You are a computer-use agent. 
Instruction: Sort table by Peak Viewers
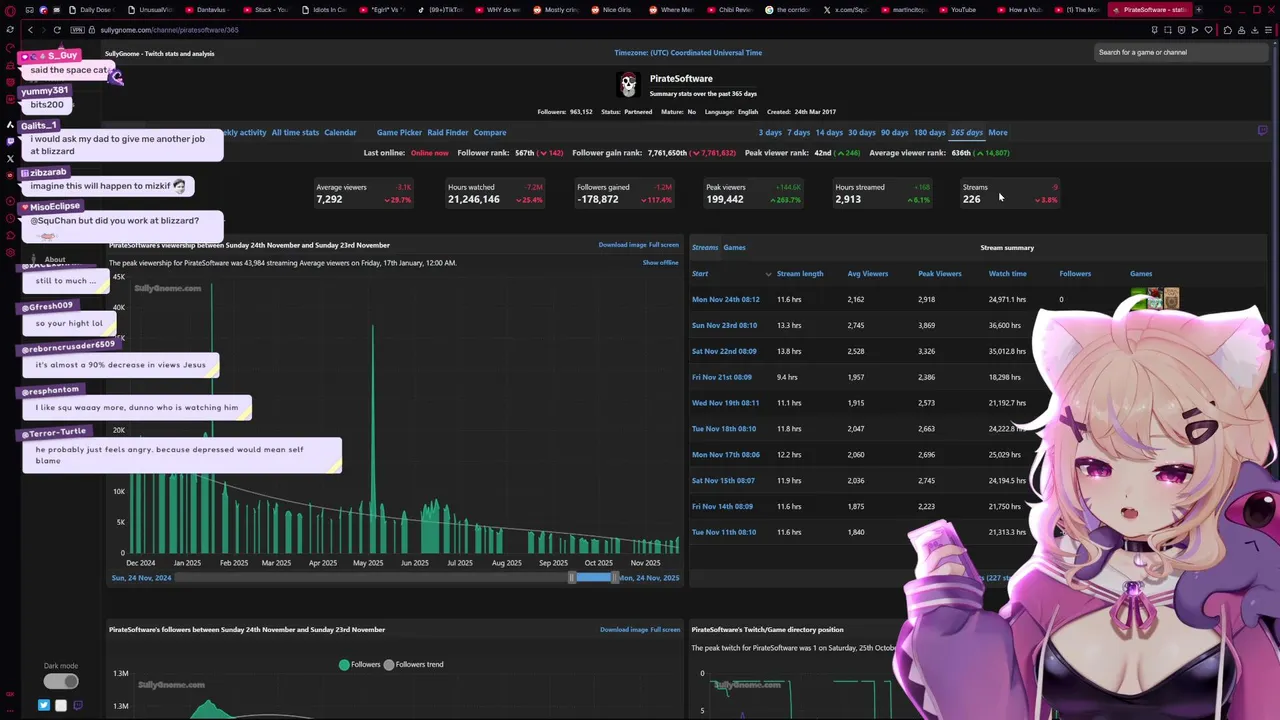[940, 274]
